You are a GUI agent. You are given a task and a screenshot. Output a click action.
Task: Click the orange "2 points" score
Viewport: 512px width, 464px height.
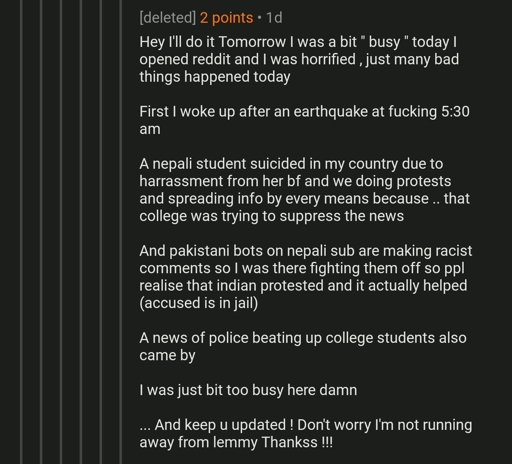pos(226,18)
